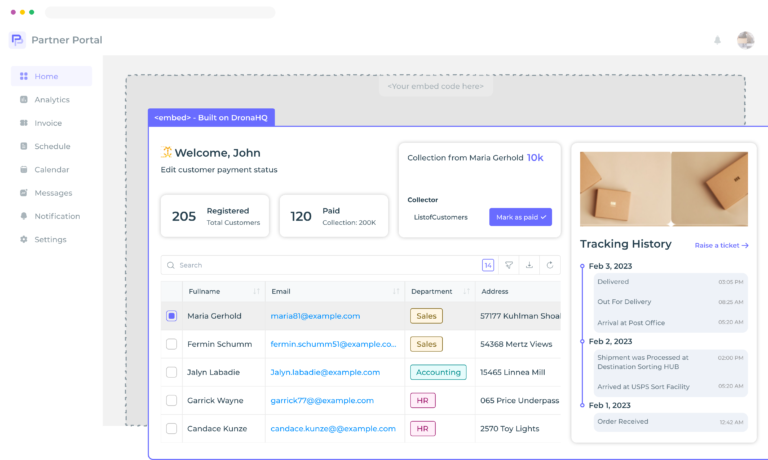This screenshot has height=460, width=768.
Task: Click the right package photo thumbnail
Action: [x=710, y=189]
